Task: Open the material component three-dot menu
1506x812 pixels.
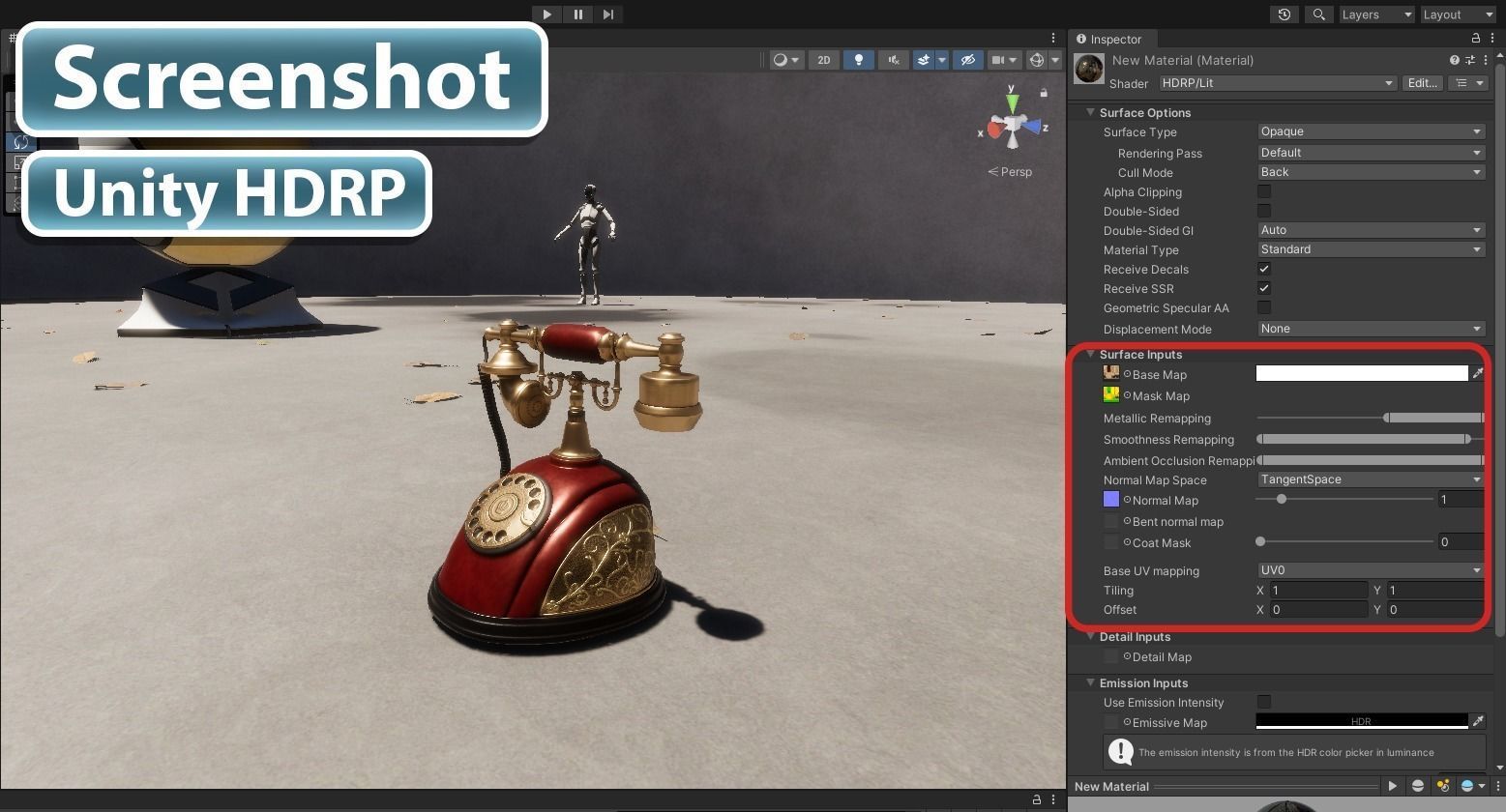Action: [x=1485, y=60]
